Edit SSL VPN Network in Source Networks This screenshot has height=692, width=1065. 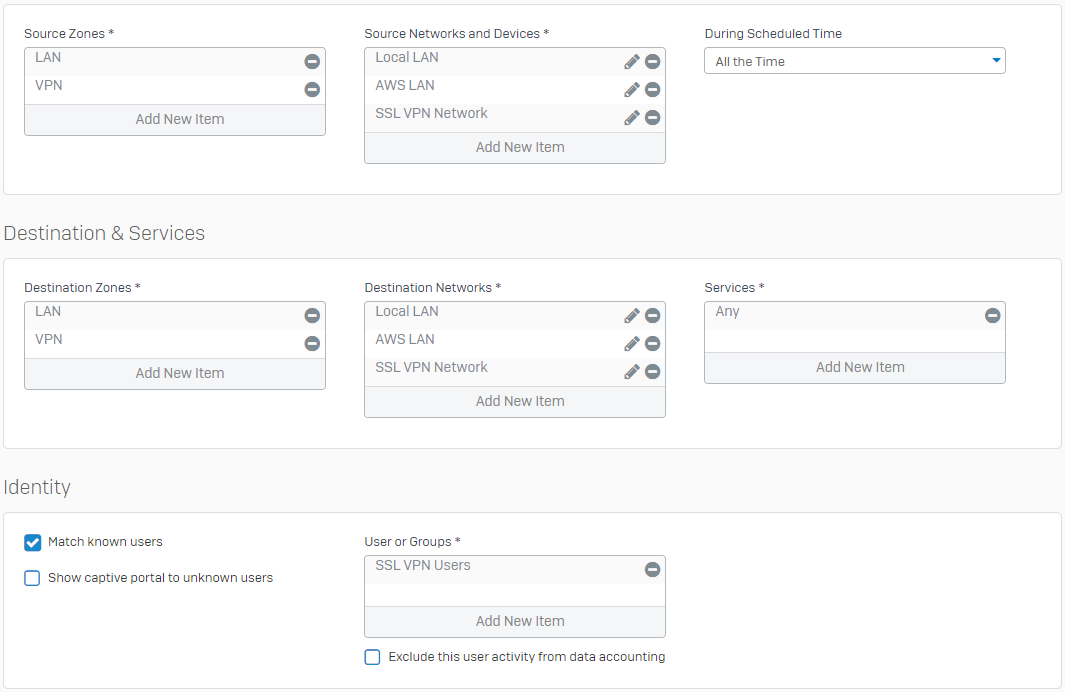click(x=632, y=118)
